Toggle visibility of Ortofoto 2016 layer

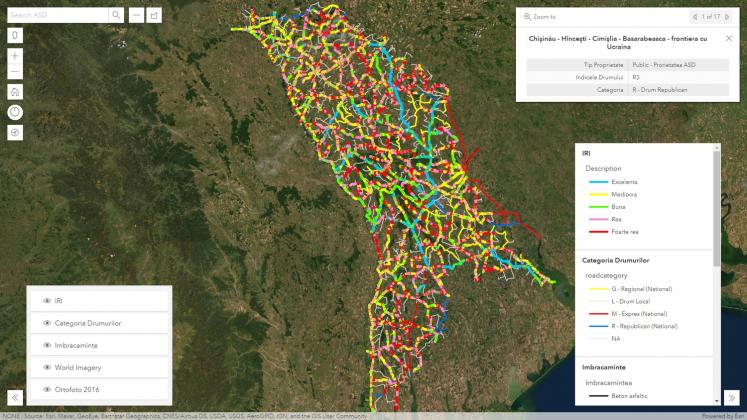point(47,390)
